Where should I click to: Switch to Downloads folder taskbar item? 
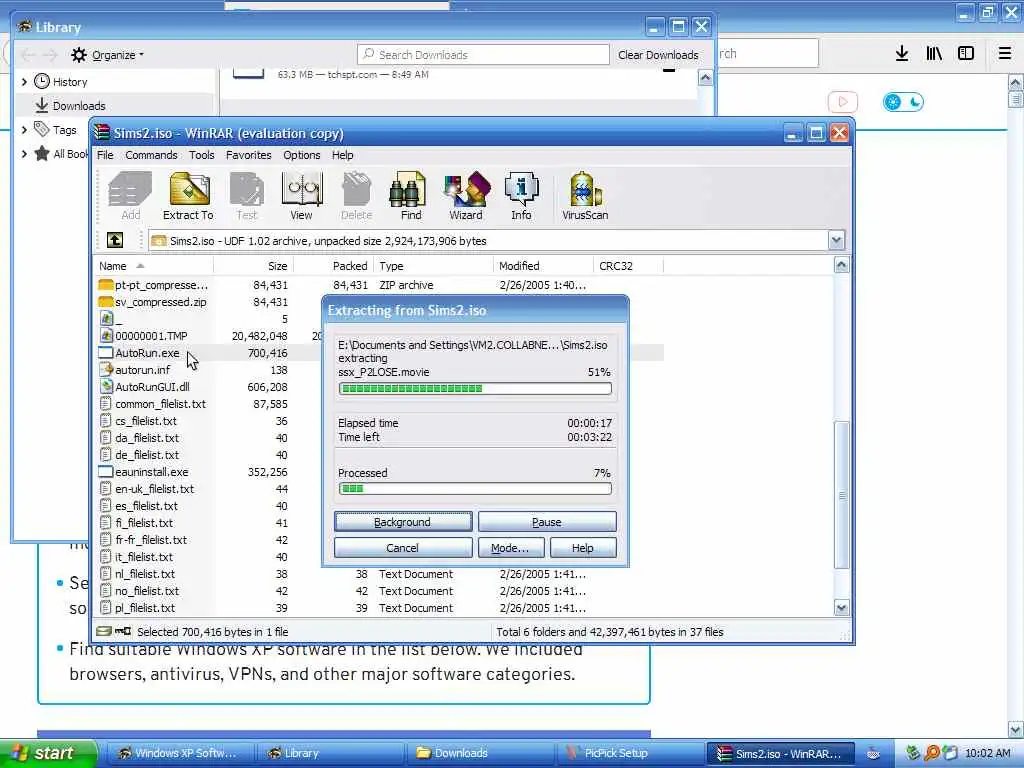click(480, 754)
